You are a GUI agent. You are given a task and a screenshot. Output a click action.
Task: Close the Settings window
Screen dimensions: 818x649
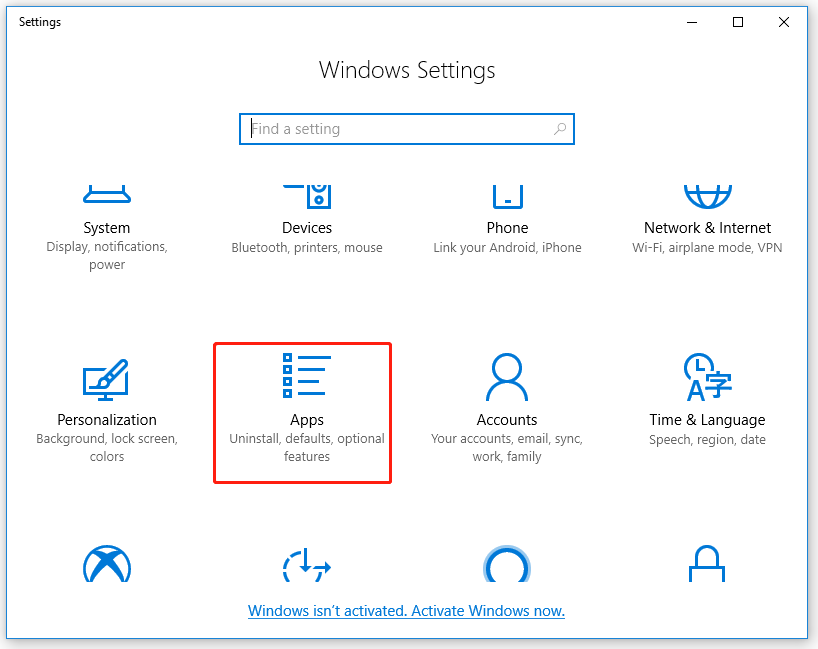click(x=784, y=22)
